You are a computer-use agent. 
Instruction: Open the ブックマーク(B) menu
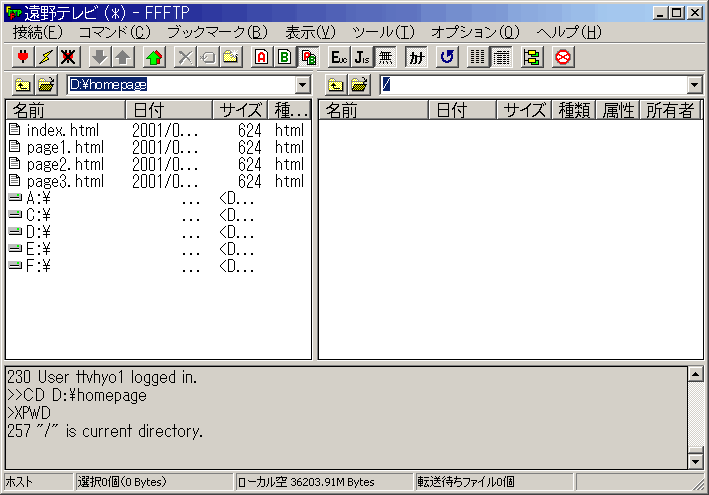tap(216, 32)
